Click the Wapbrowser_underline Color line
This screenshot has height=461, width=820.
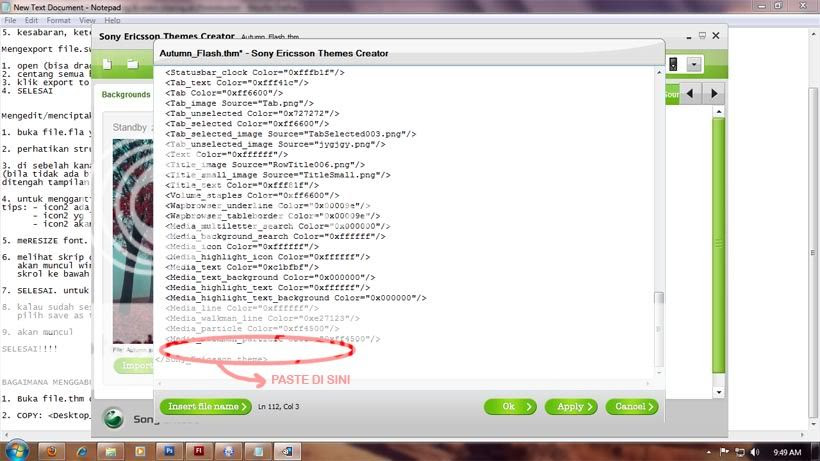point(268,206)
